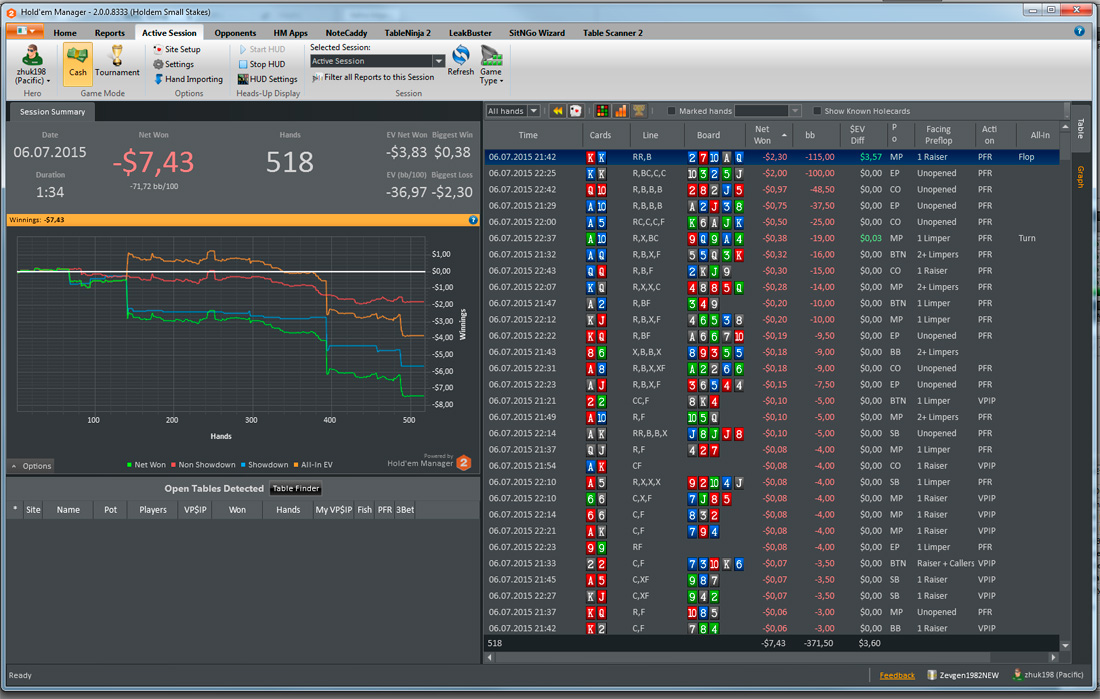Select Cash game mode
The width and height of the screenshot is (1100, 699).
[77, 64]
